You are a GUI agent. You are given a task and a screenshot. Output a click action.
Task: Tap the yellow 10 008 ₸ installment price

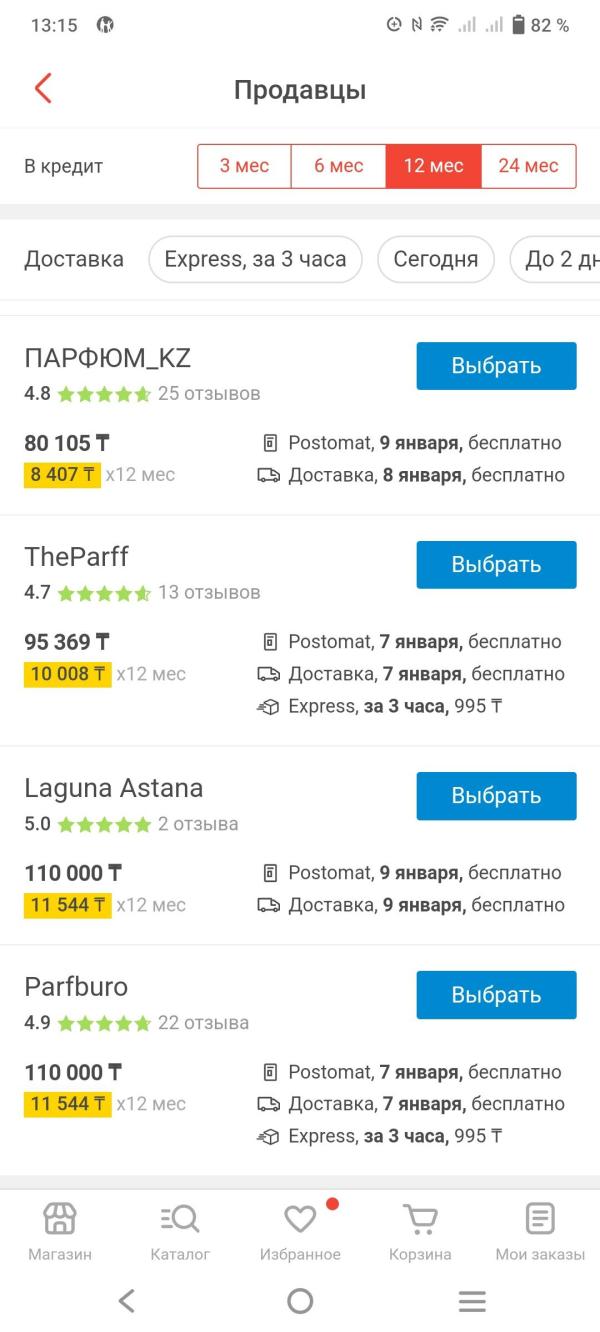67,674
